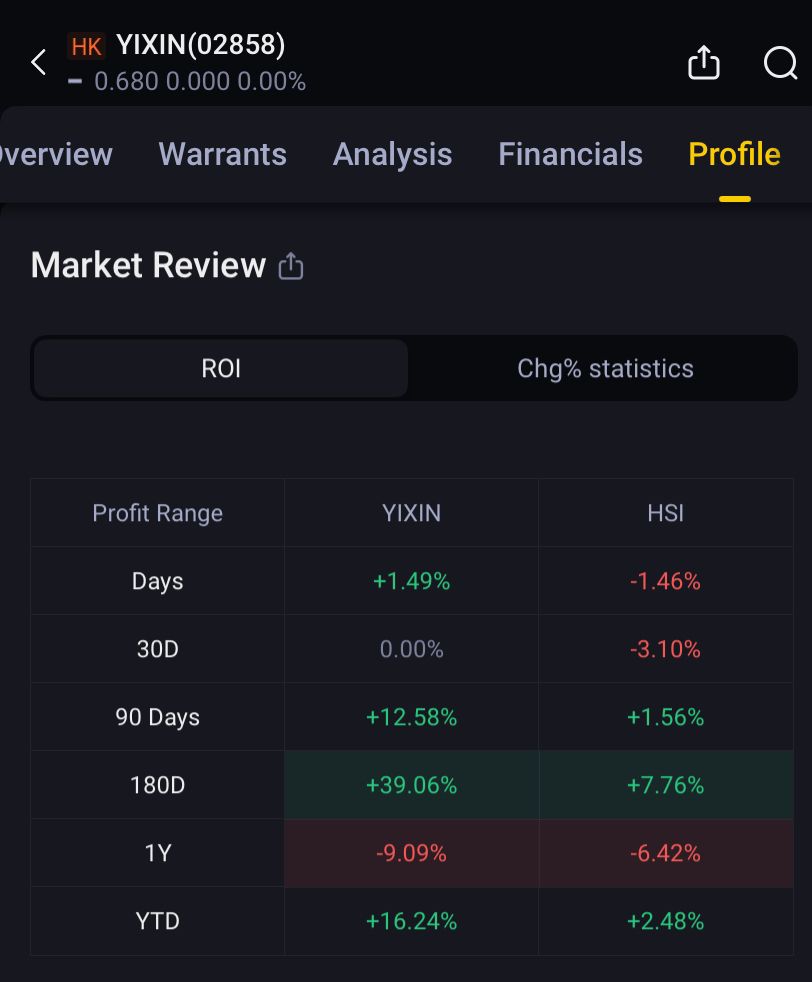The width and height of the screenshot is (812, 982).
Task: Select the 30D row label
Action: (x=158, y=649)
